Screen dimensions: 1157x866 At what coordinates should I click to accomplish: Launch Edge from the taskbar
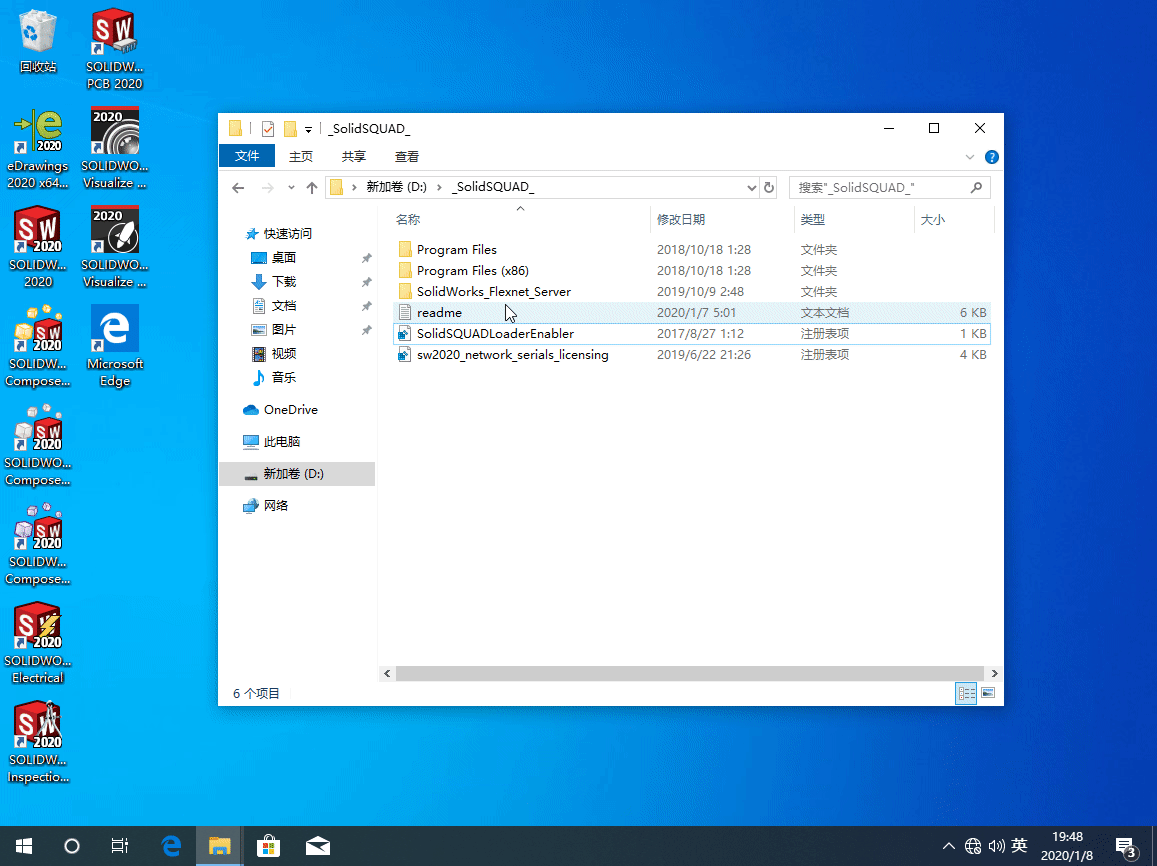pos(171,846)
